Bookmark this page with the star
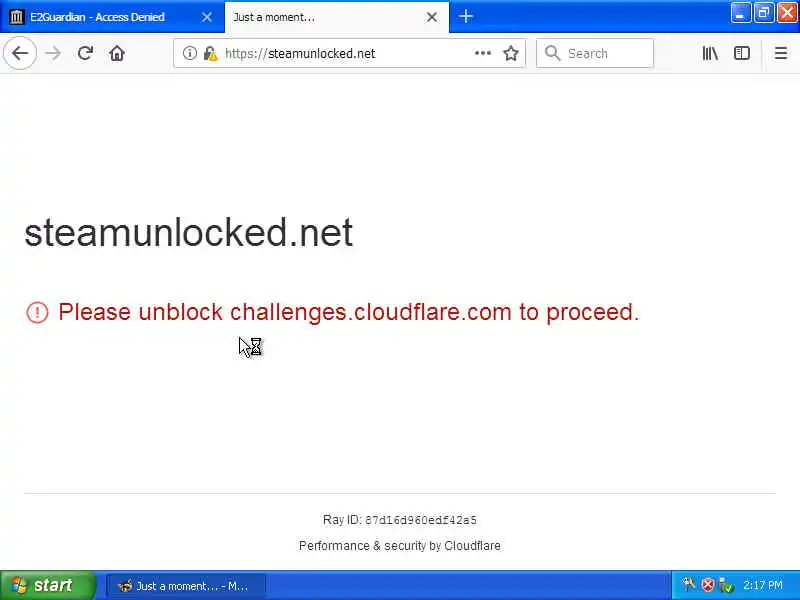800x600 pixels. pyautogui.click(x=511, y=53)
